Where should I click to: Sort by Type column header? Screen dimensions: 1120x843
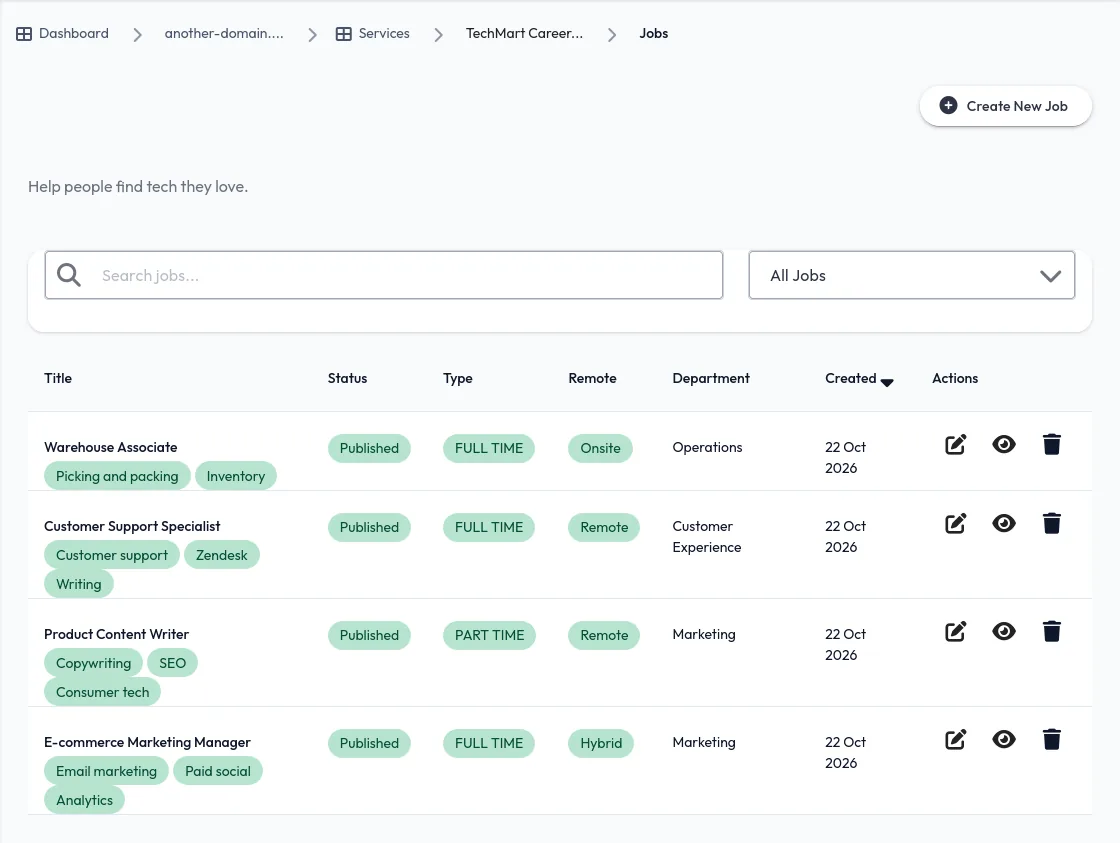[458, 379]
